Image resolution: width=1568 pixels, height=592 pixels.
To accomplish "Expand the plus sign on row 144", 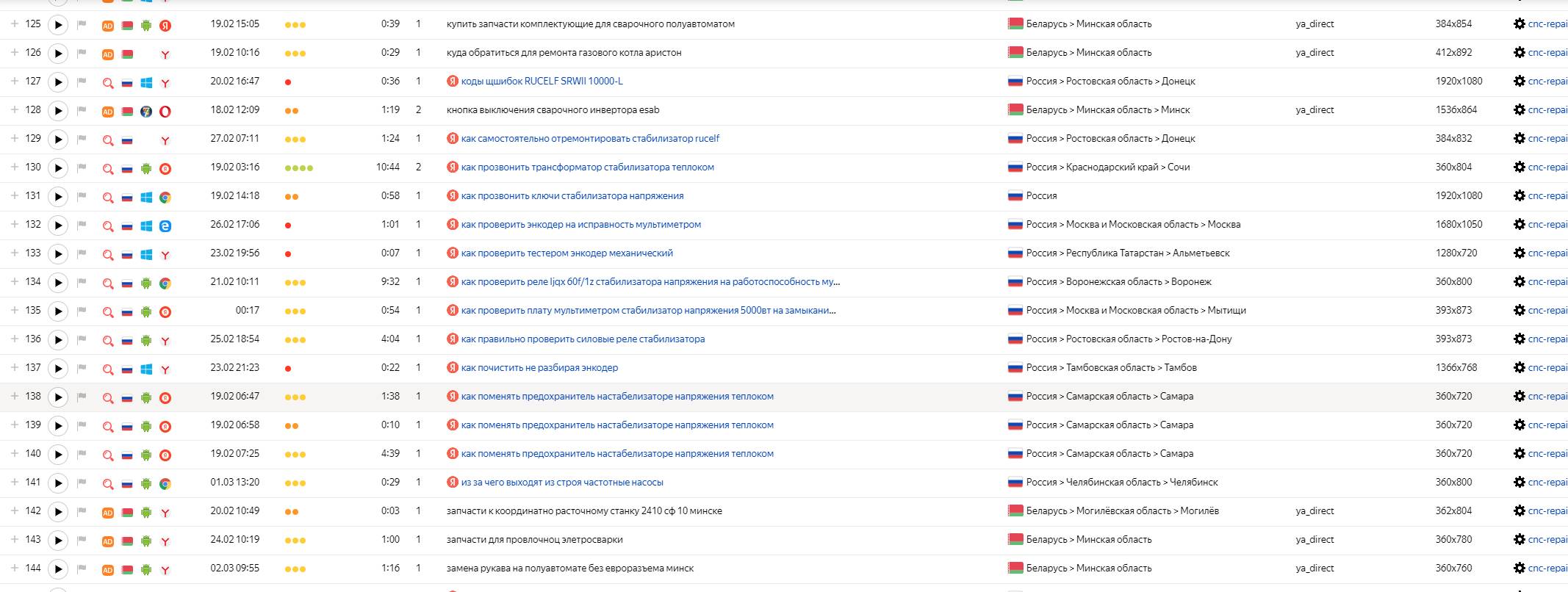I will [14, 568].
